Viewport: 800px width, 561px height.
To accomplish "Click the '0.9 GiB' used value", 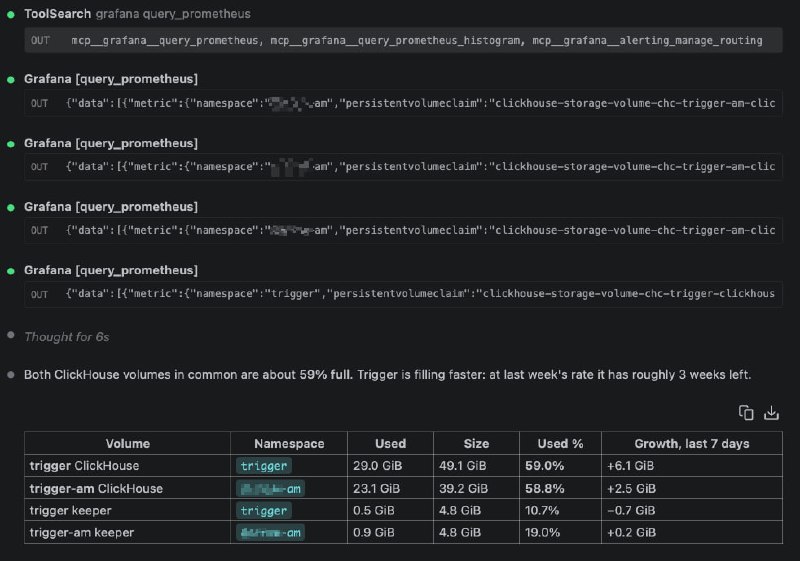I will [373, 532].
